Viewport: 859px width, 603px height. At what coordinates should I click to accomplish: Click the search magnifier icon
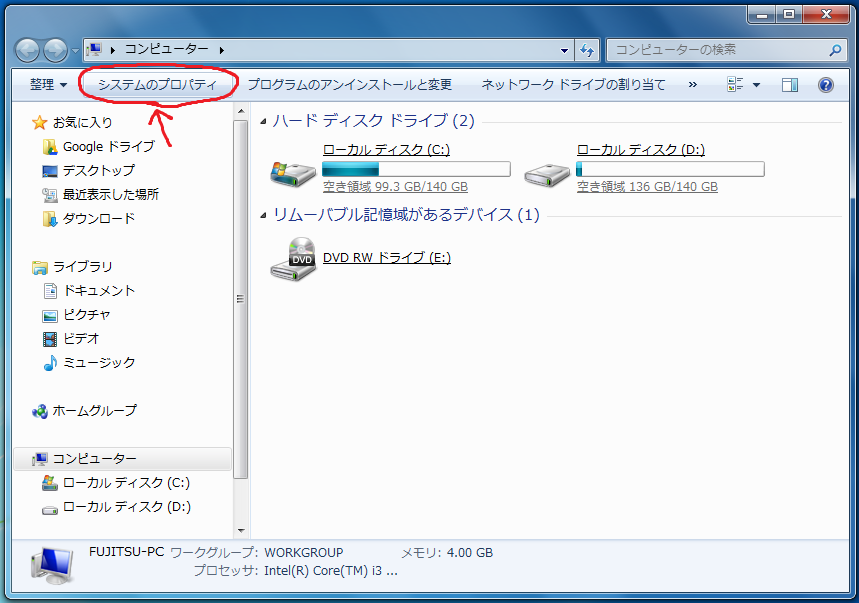pos(835,50)
